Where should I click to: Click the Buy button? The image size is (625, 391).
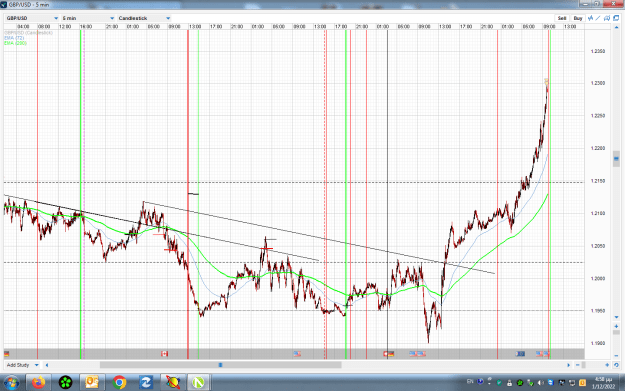pos(578,18)
